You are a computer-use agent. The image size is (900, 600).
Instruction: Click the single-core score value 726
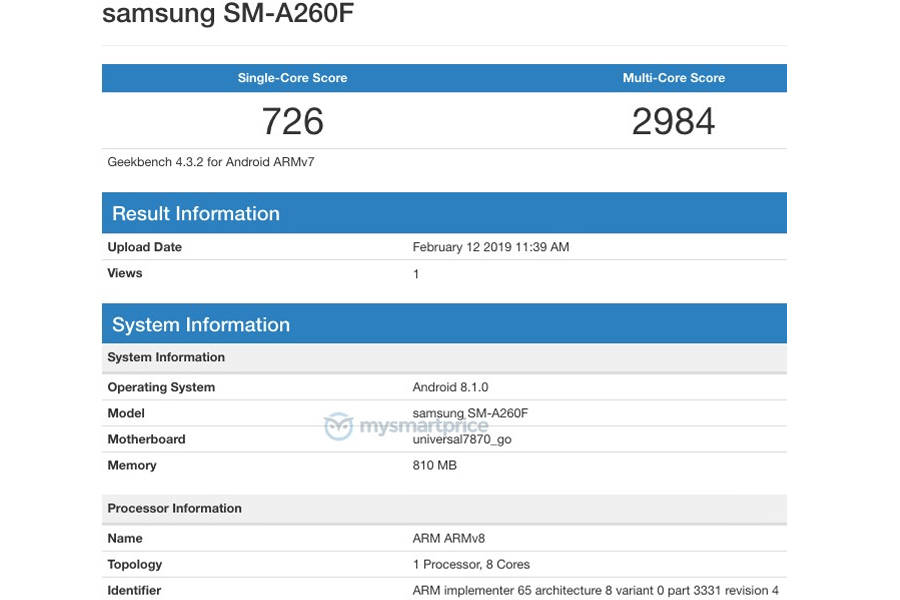tap(293, 121)
